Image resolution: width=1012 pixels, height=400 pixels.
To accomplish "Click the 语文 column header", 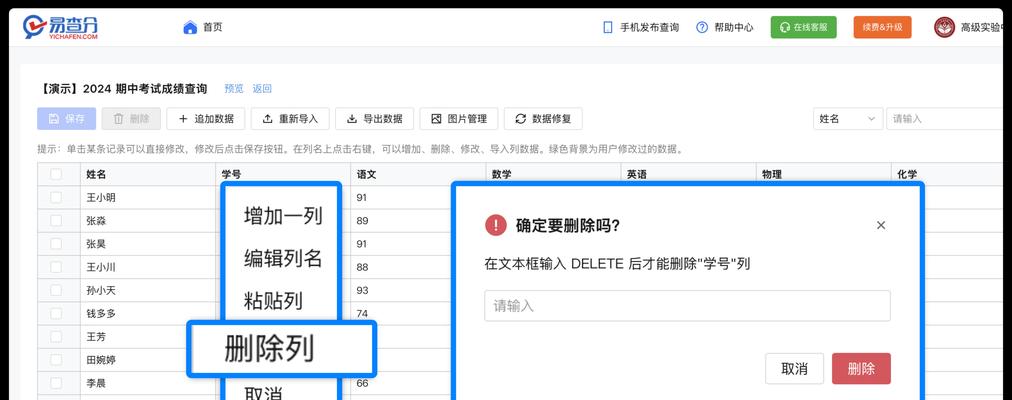I will coord(418,174).
